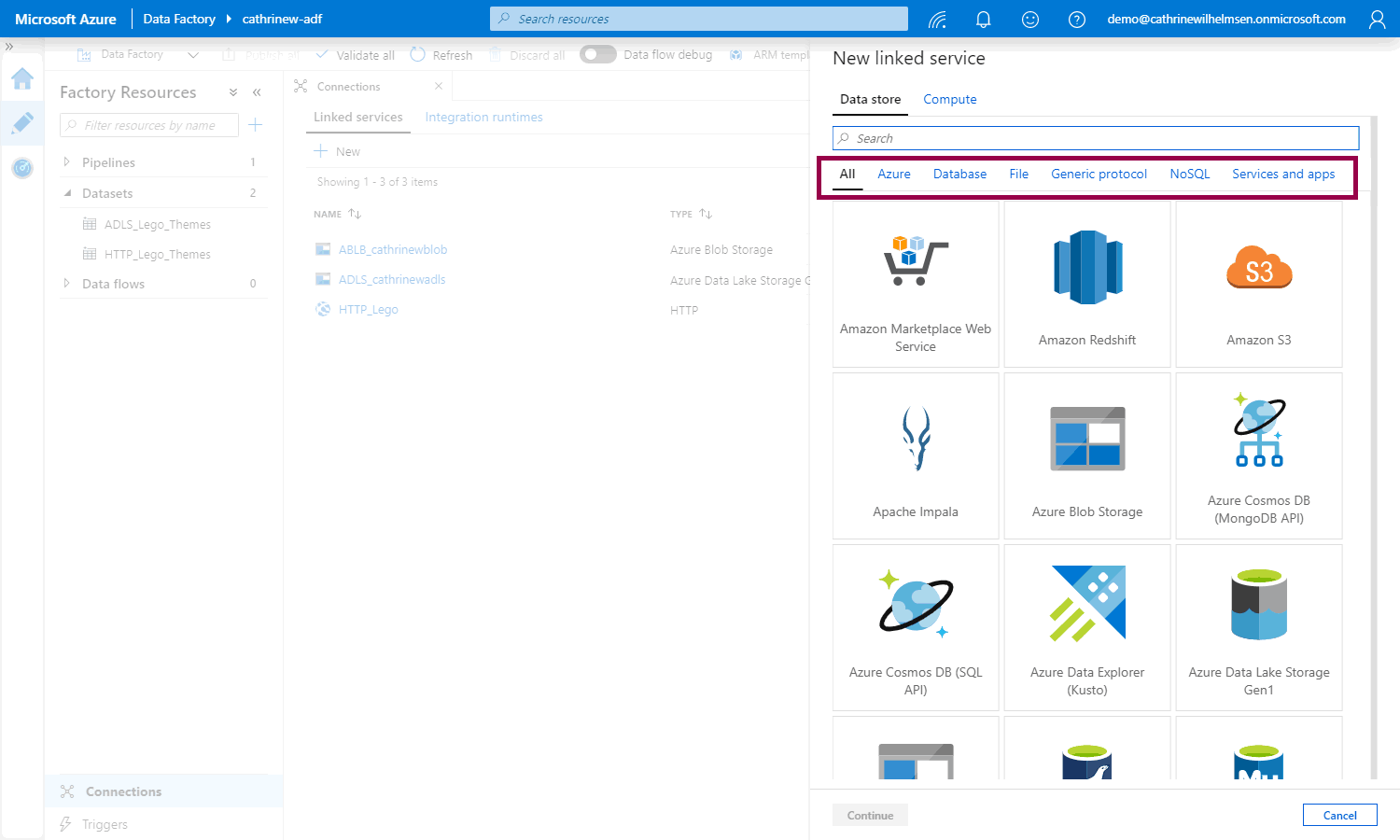Switch to the Compute tab
The height and width of the screenshot is (840, 1400).
[949, 99]
